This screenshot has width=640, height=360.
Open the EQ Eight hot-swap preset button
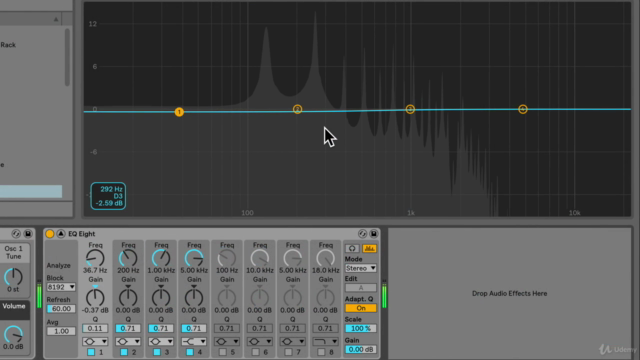click(362, 234)
